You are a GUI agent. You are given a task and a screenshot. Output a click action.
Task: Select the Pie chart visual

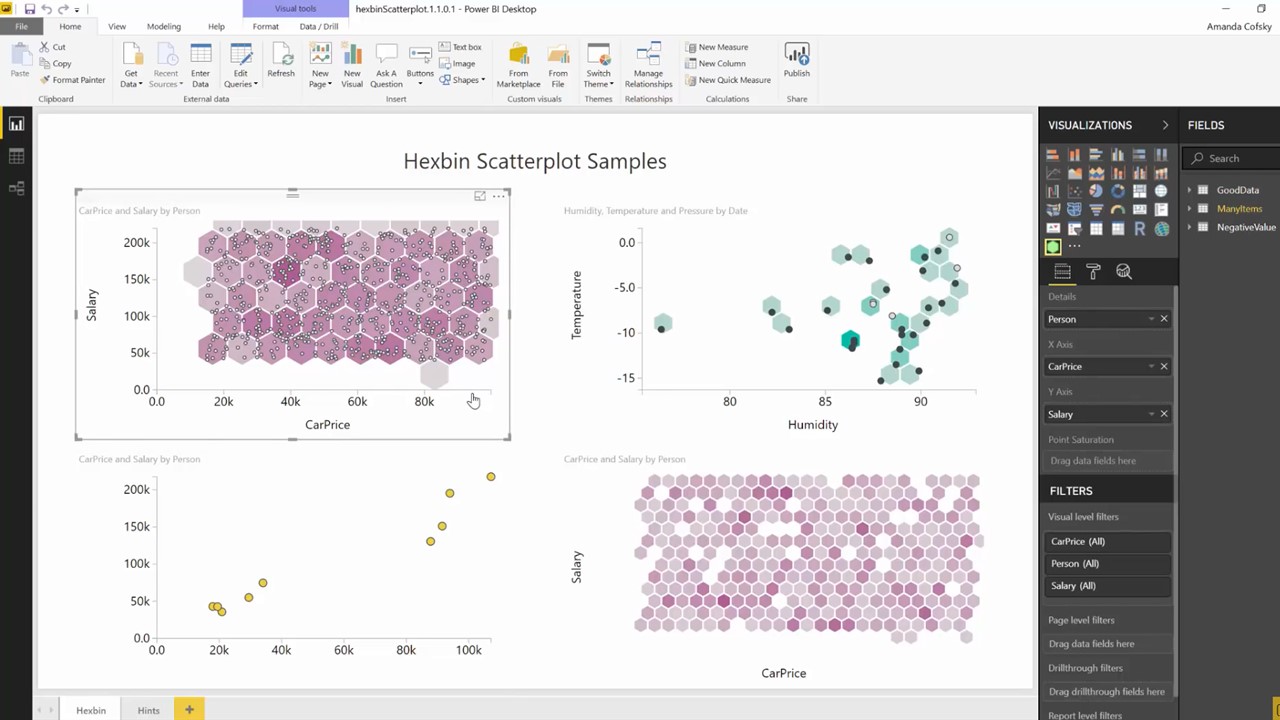tap(1096, 191)
